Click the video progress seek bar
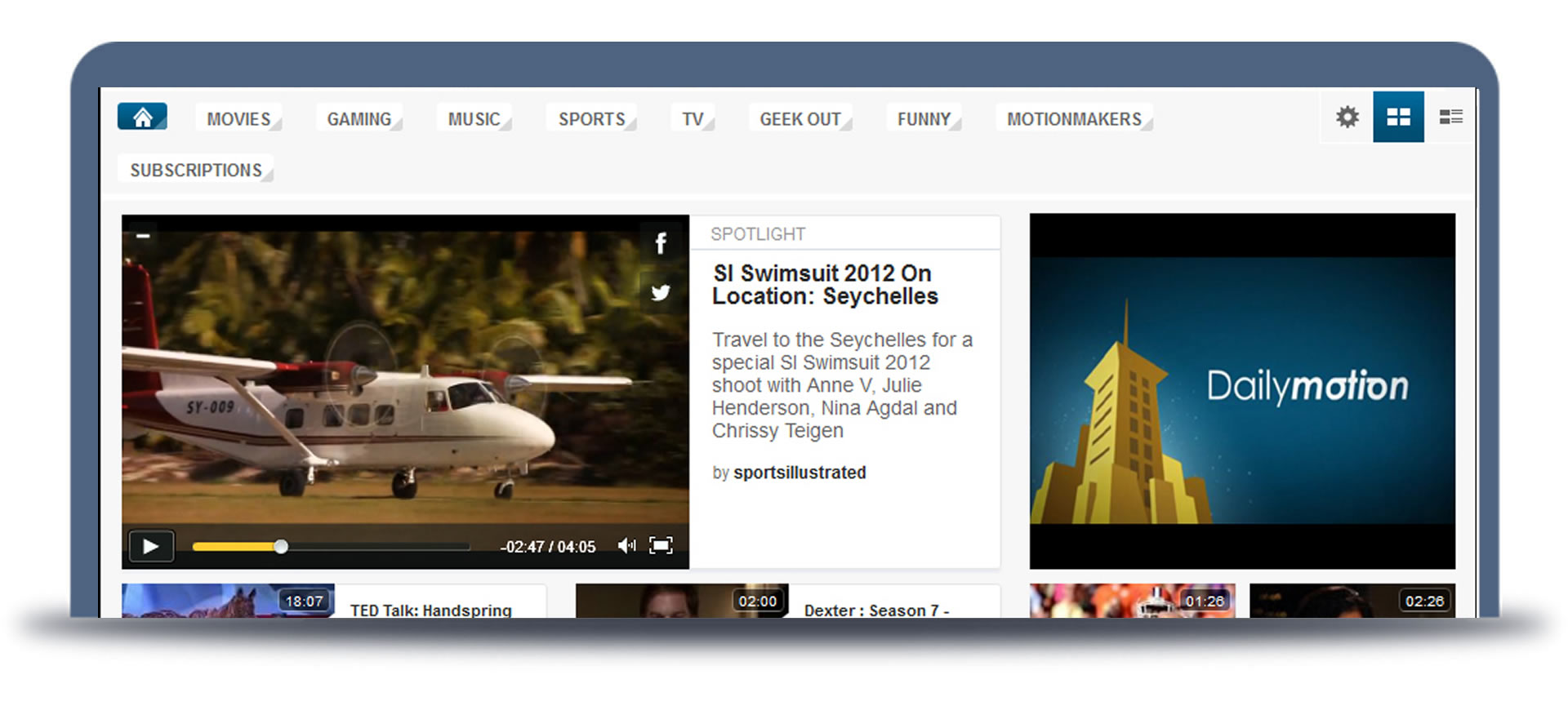Image resolution: width=1568 pixels, height=706 pixels. [331, 547]
